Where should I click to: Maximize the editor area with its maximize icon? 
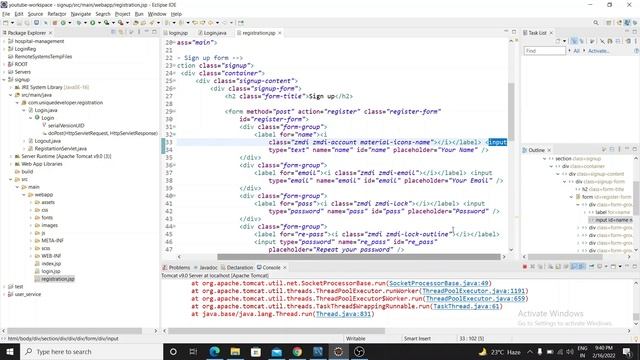click(514, 32)
